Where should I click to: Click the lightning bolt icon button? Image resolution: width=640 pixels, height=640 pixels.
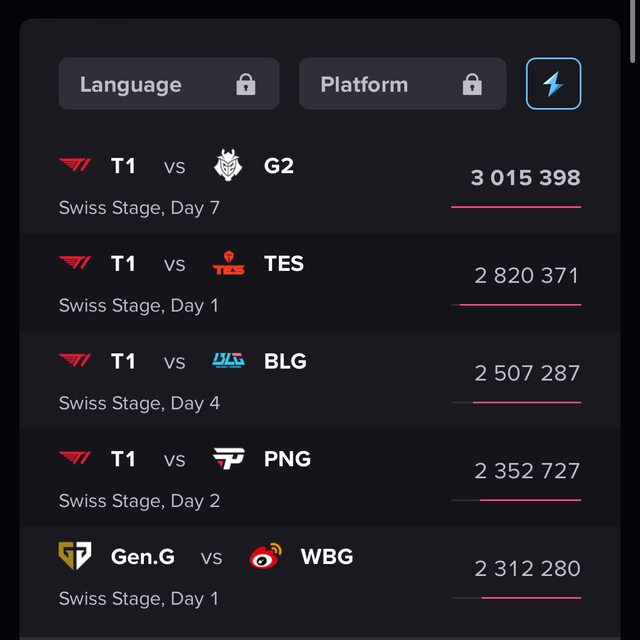(x=553, y=84)
